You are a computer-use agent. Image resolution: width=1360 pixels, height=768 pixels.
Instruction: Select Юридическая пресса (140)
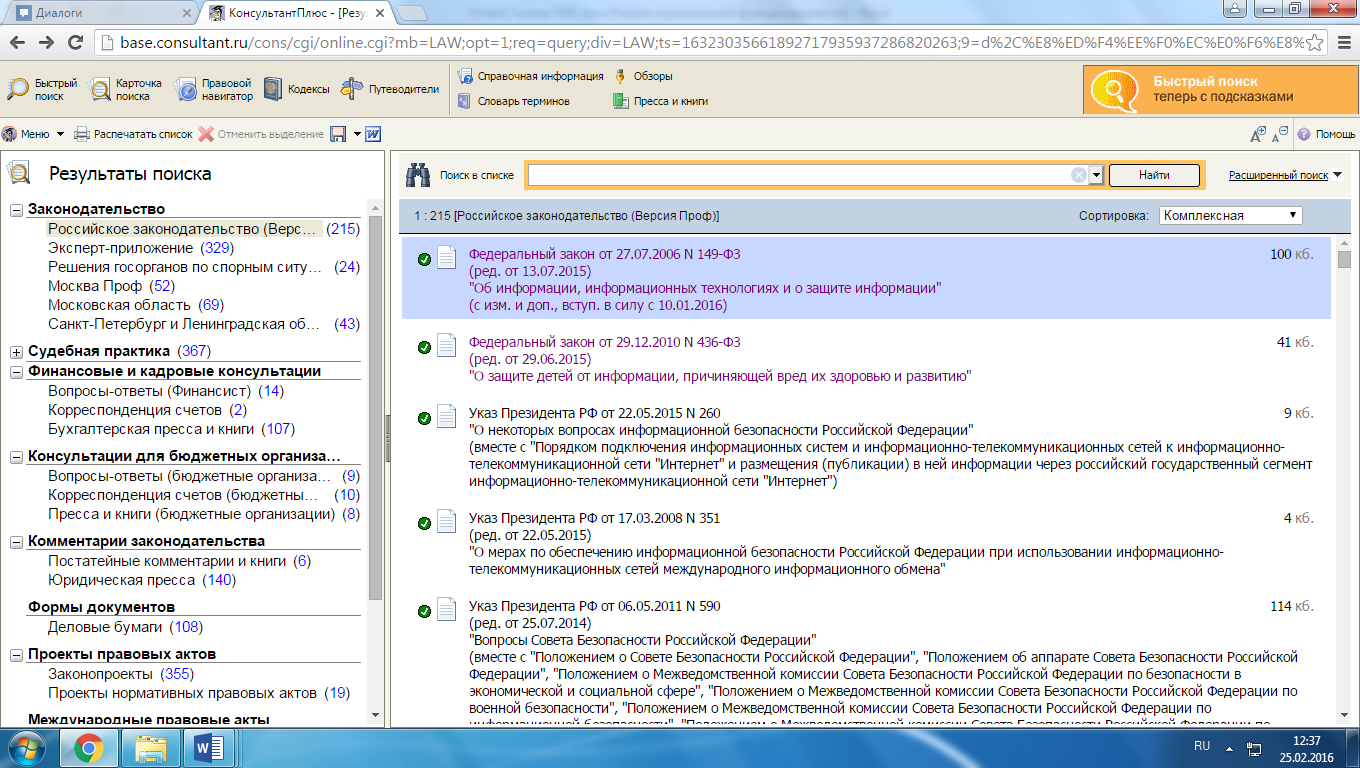click(141, 580)
